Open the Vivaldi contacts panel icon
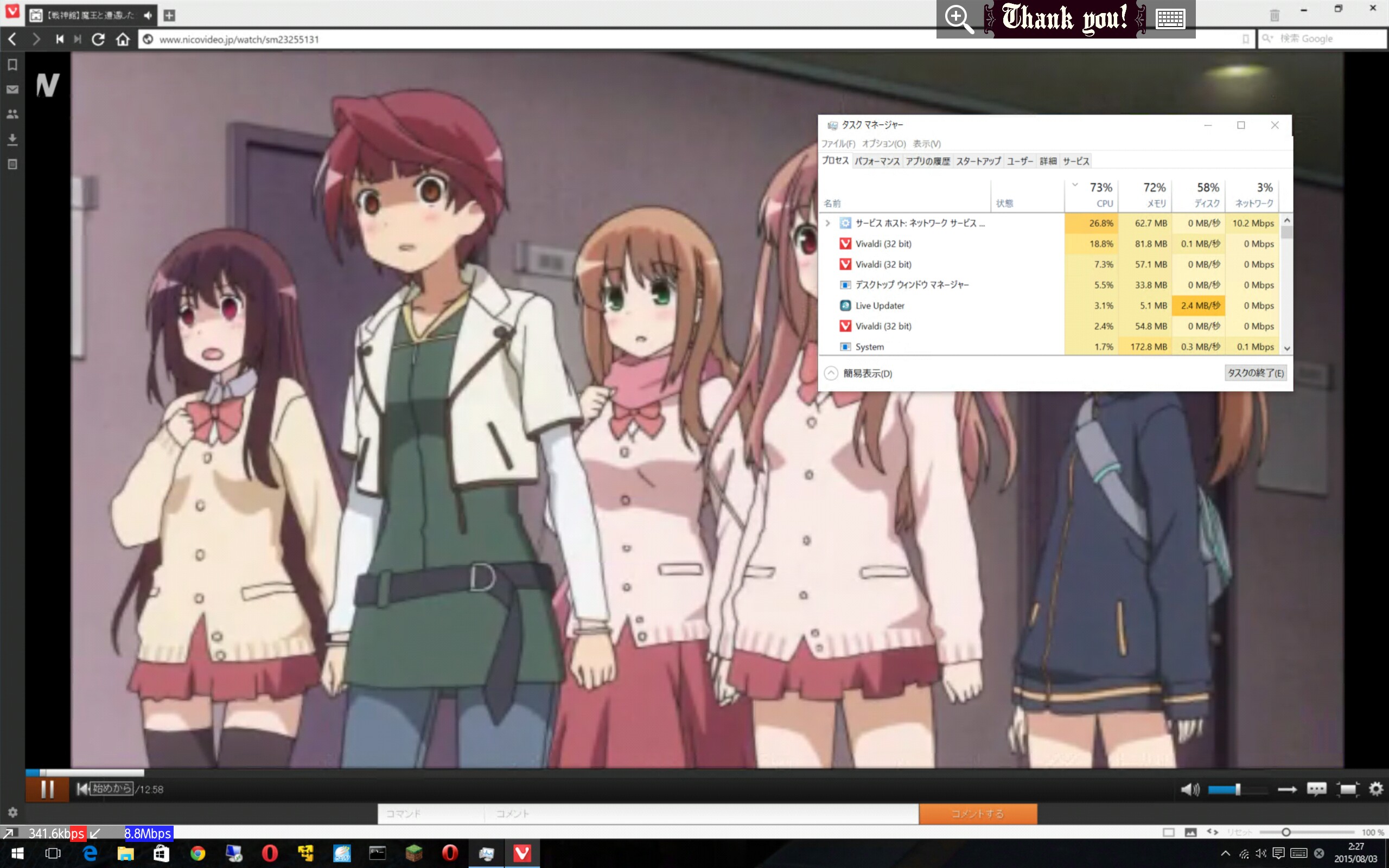Image resolution: width=1389 pixels, height=868 pixels. coord(12,114)
